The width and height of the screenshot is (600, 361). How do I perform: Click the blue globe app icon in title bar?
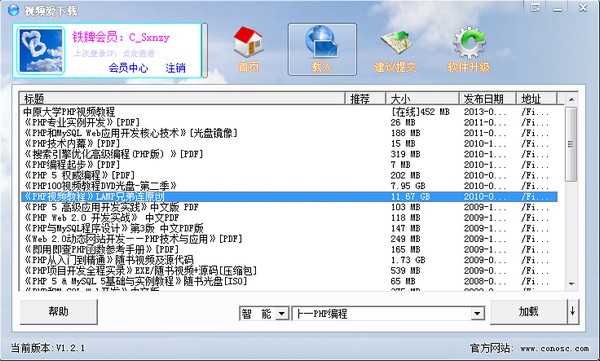13,10
